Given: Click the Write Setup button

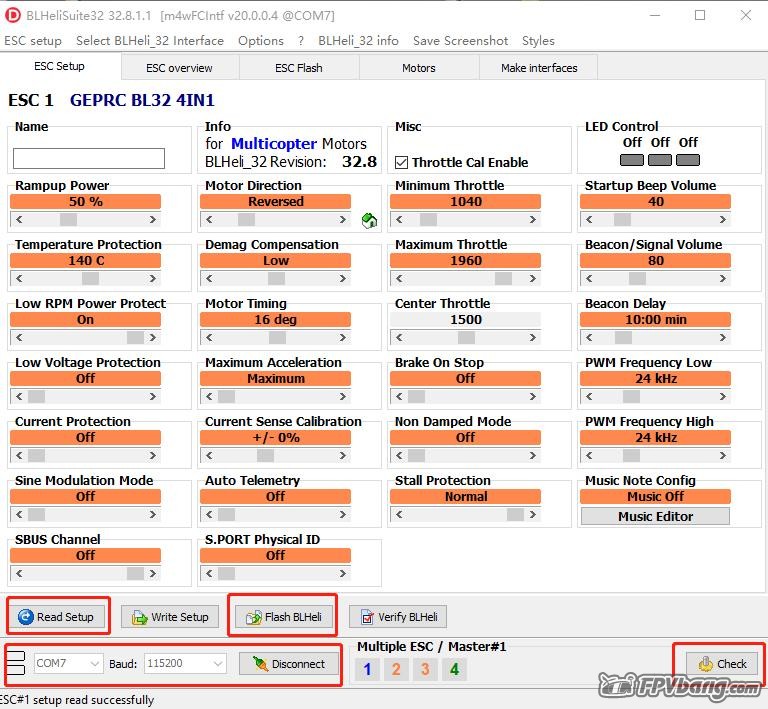Looking at the screenshot, I should click(170, 617).
